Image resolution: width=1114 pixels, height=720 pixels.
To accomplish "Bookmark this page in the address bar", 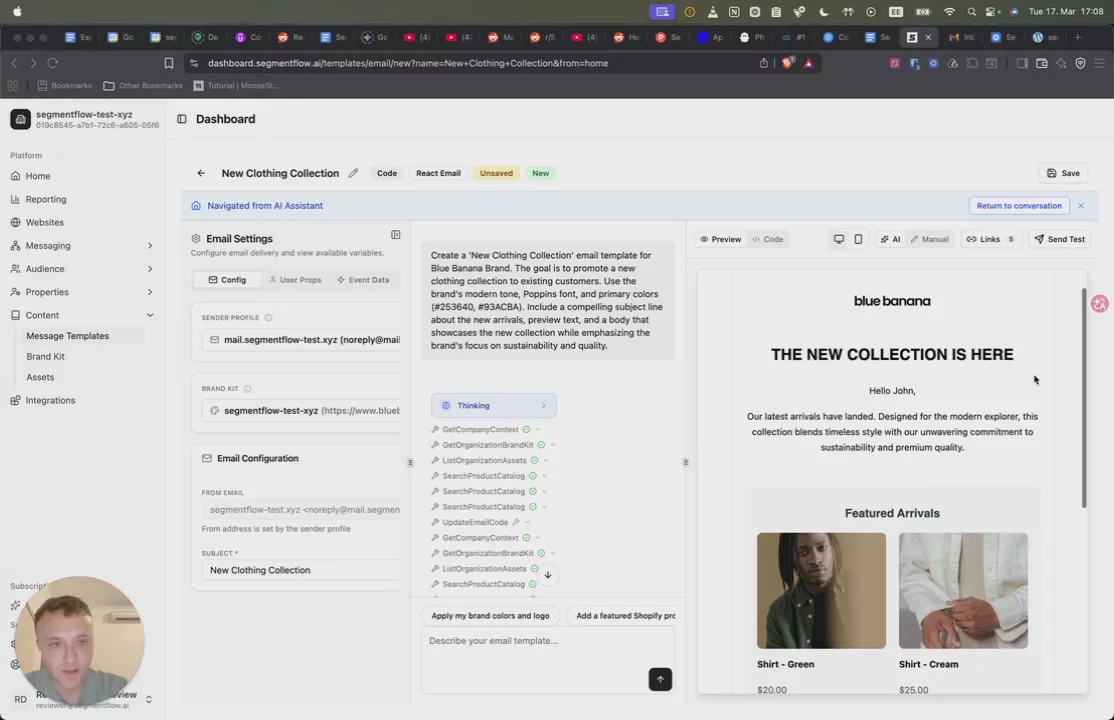I will (168, 63).
